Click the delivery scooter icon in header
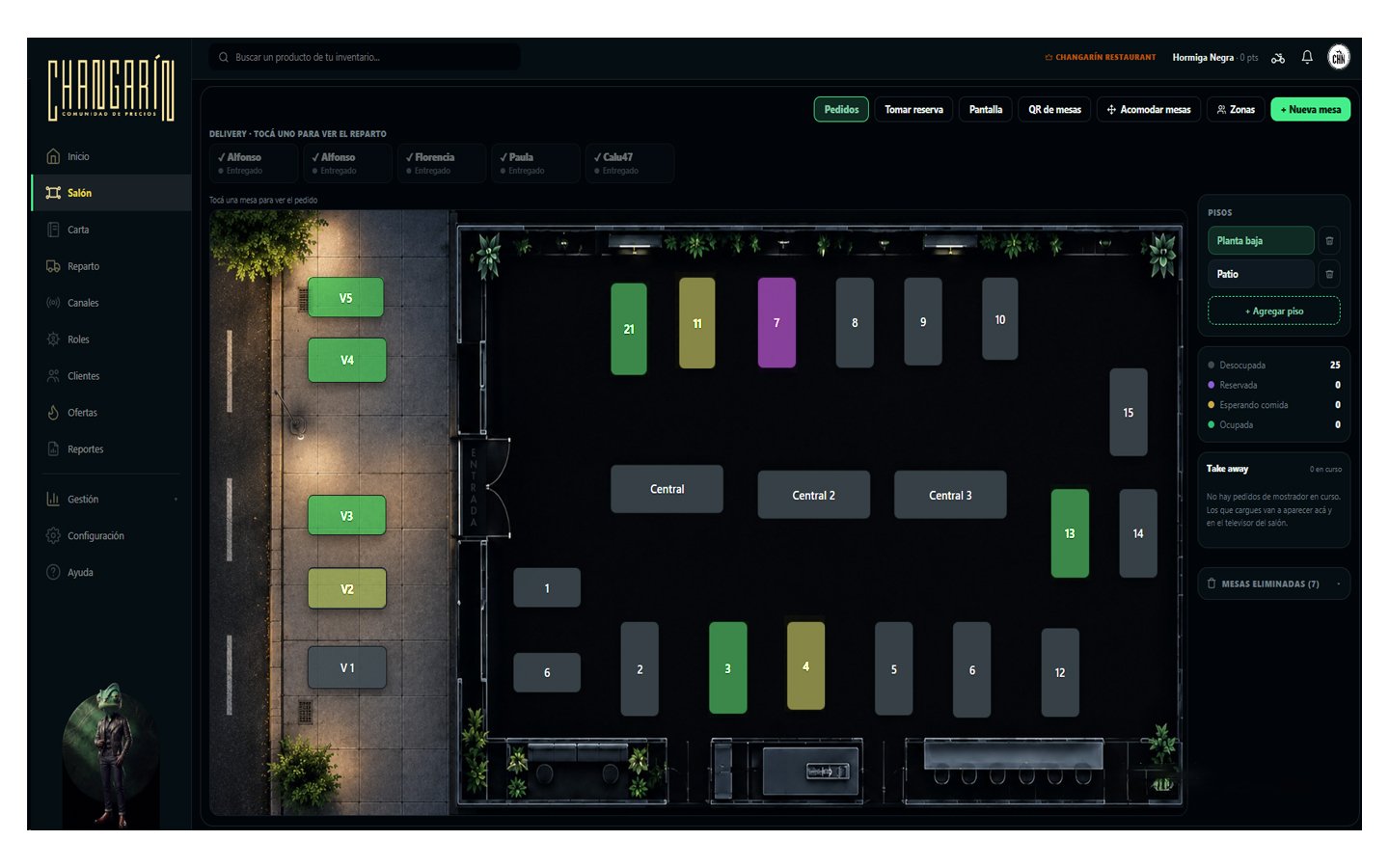This screenshot has height=868, width=1389. click(1278, 58)
